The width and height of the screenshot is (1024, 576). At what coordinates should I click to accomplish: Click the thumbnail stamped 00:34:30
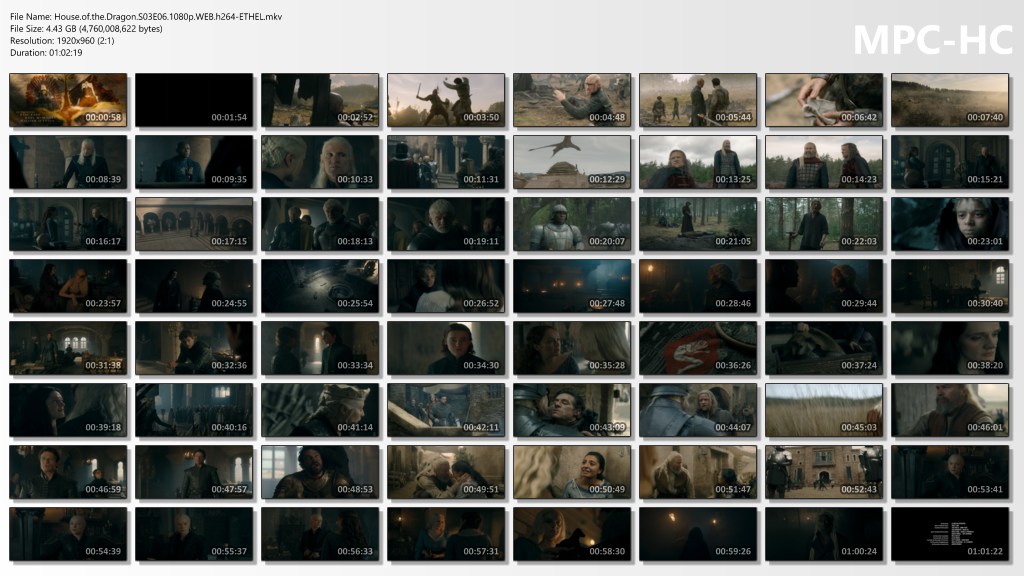click(x=446, y=348)
